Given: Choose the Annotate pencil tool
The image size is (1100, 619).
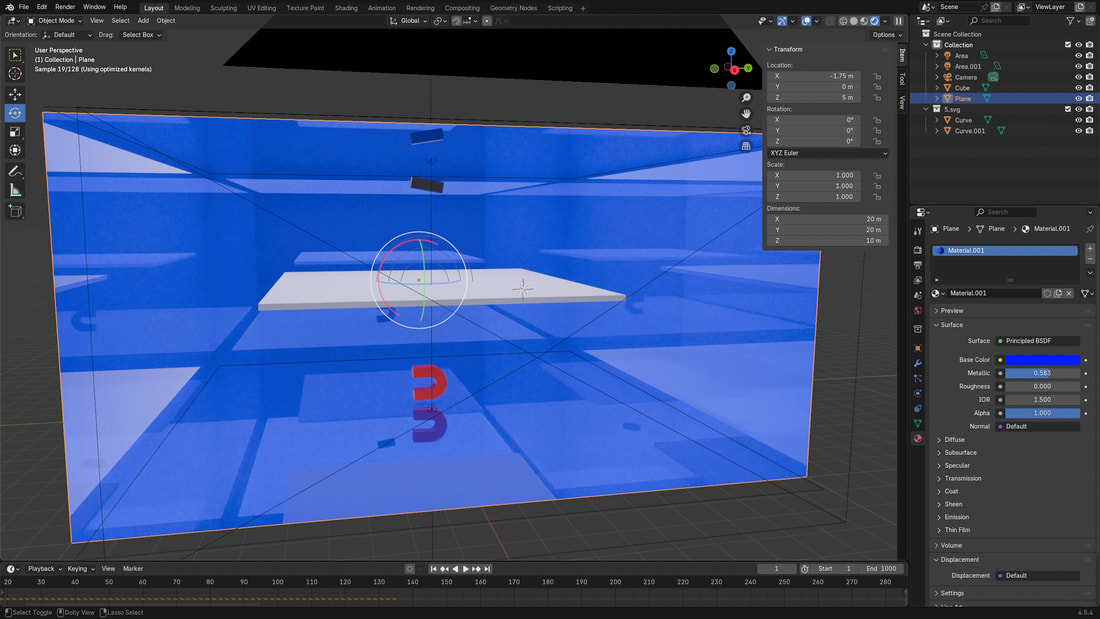Looking at the screenshot, I should coord(15,171).
